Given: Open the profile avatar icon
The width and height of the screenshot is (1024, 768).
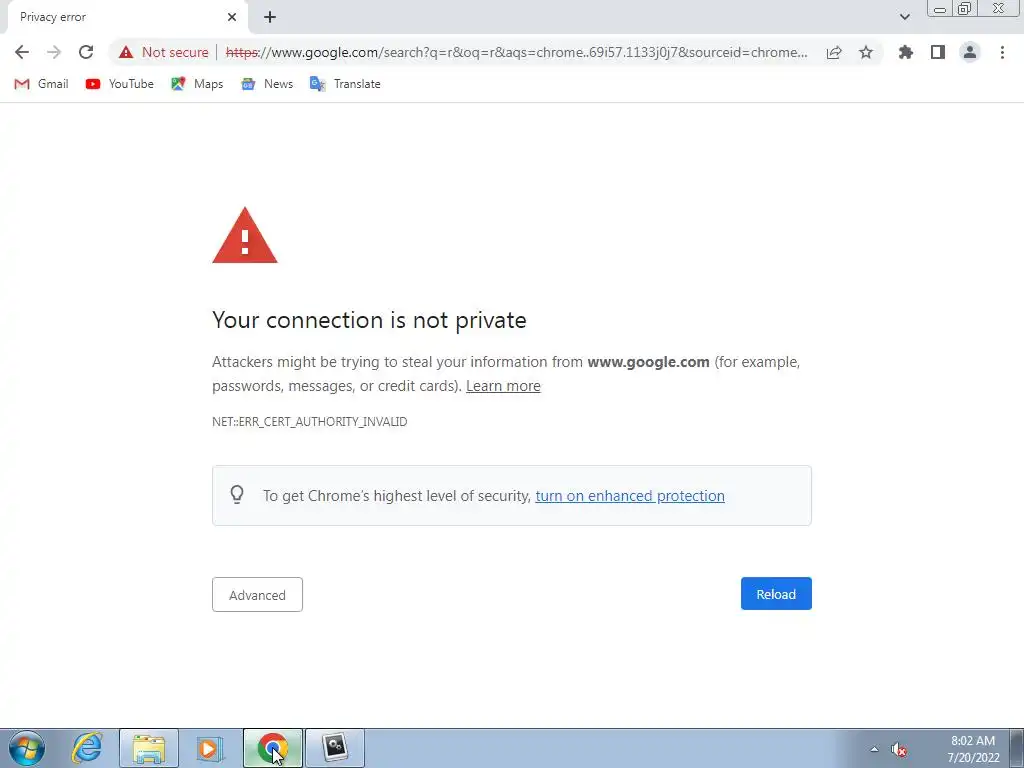Looking at the screenshot, I should coord(970,52).
